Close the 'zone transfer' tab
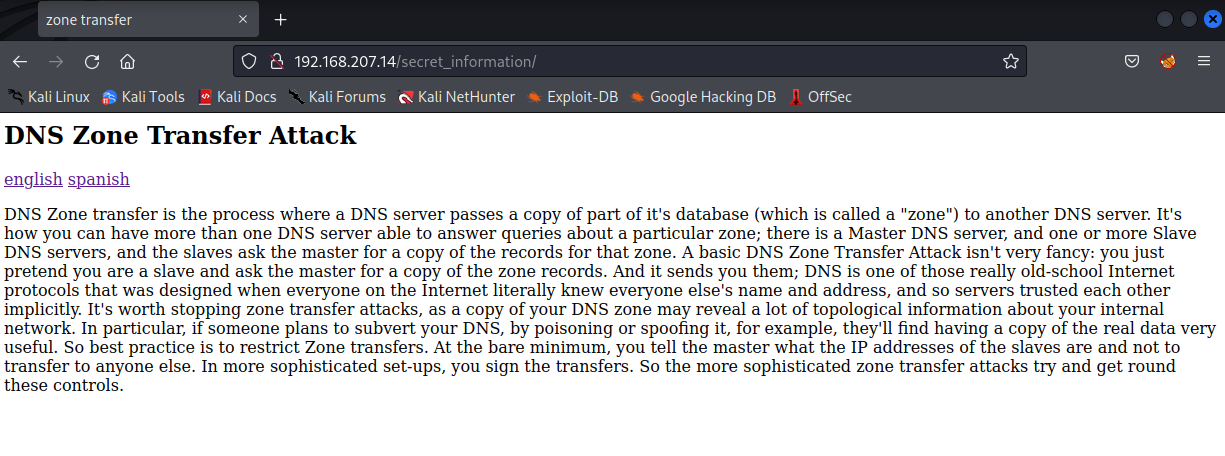Image resolution: width=1225 pixels, height=456 pixels. pos(244,20)
